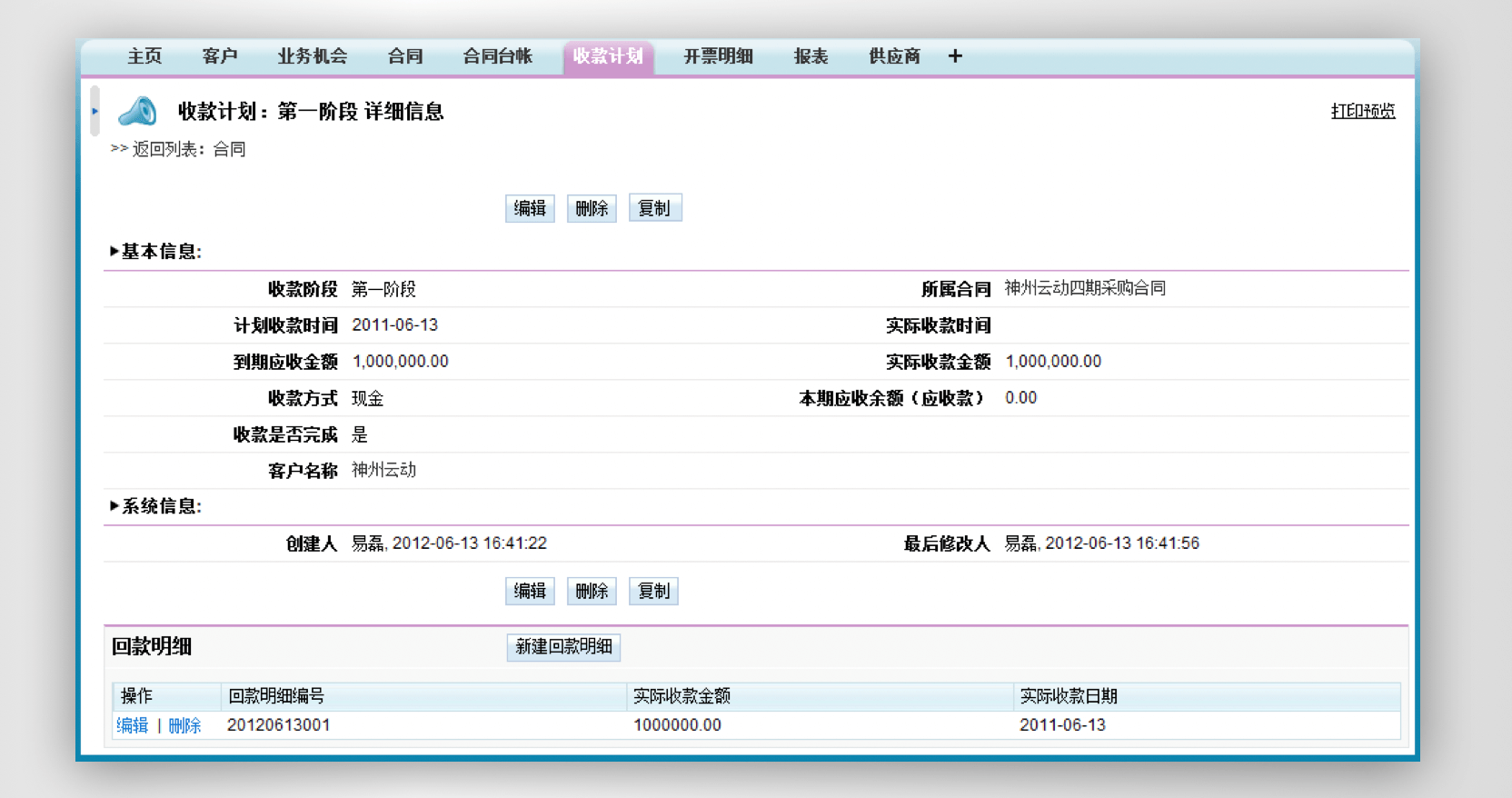Click the 本期应收余额 value 0.00
This screenshot has height=798, width=1512.
[1020, 398]
